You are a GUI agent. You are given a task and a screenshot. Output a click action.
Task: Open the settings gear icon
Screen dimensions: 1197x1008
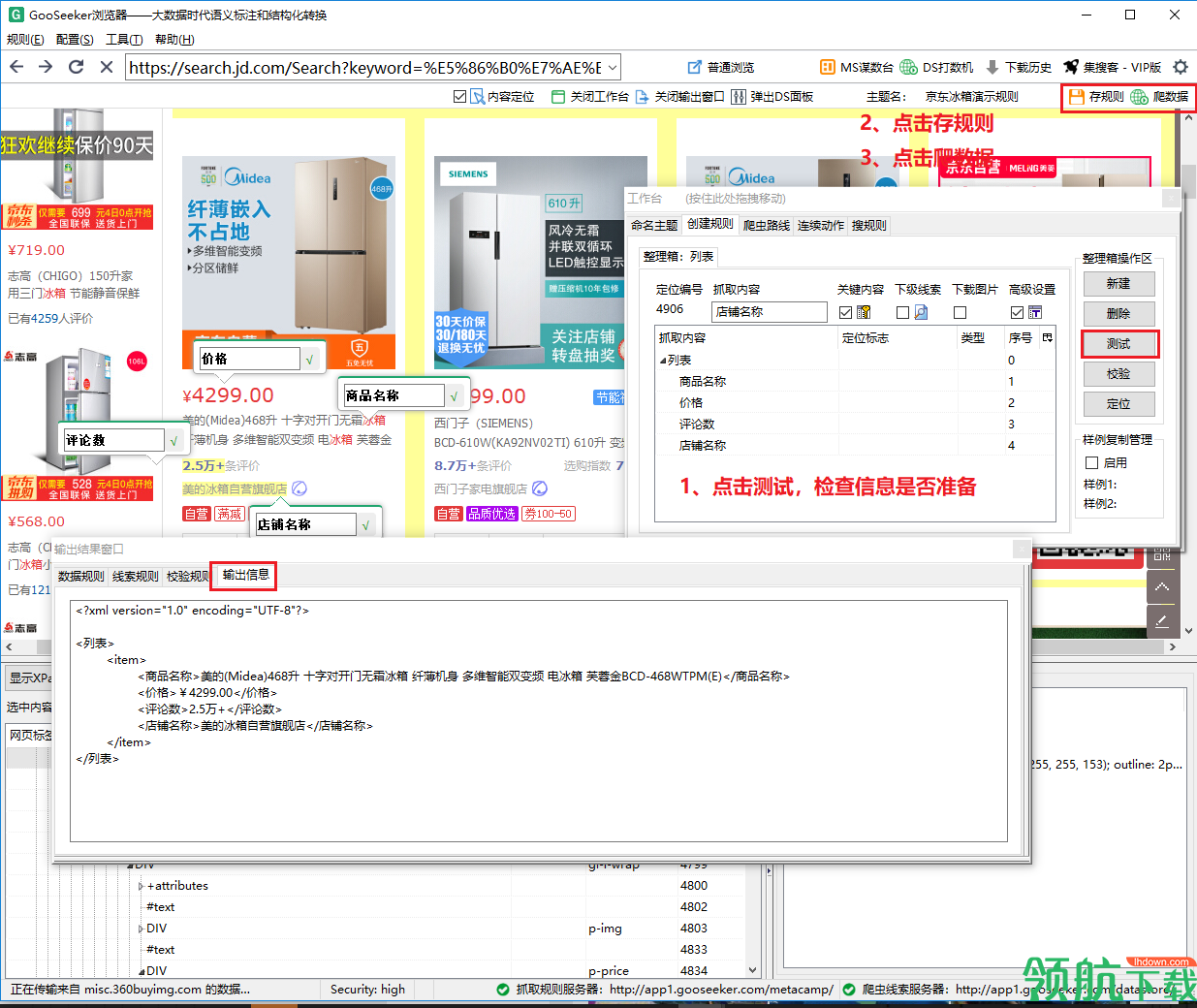tap(1180, 67)
